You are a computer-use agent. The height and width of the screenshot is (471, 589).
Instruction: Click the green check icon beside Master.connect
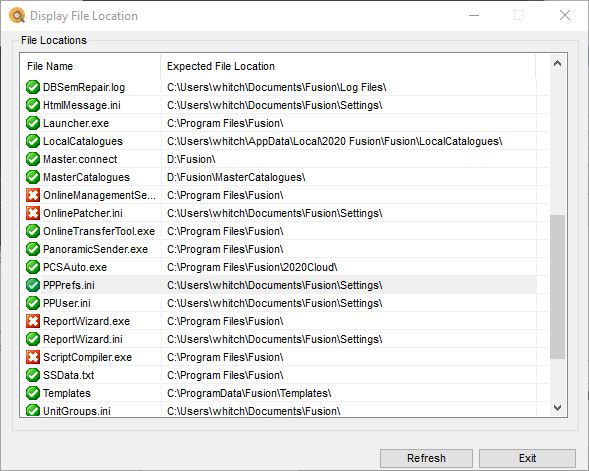coord(33,159)
